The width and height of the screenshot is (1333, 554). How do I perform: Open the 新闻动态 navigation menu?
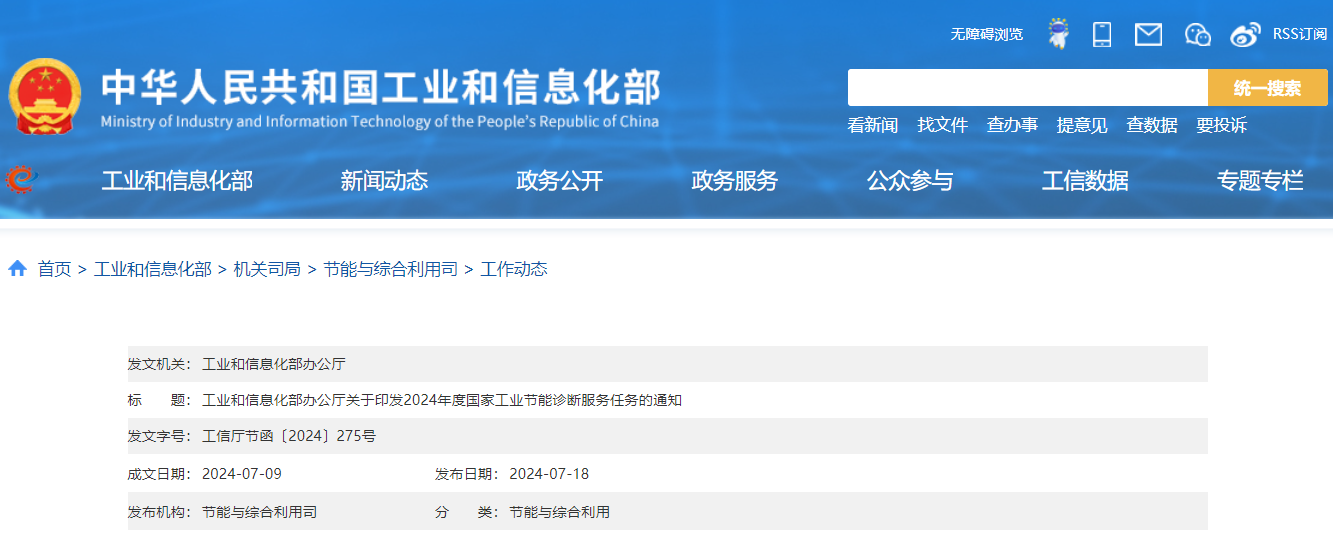[384, 181]
